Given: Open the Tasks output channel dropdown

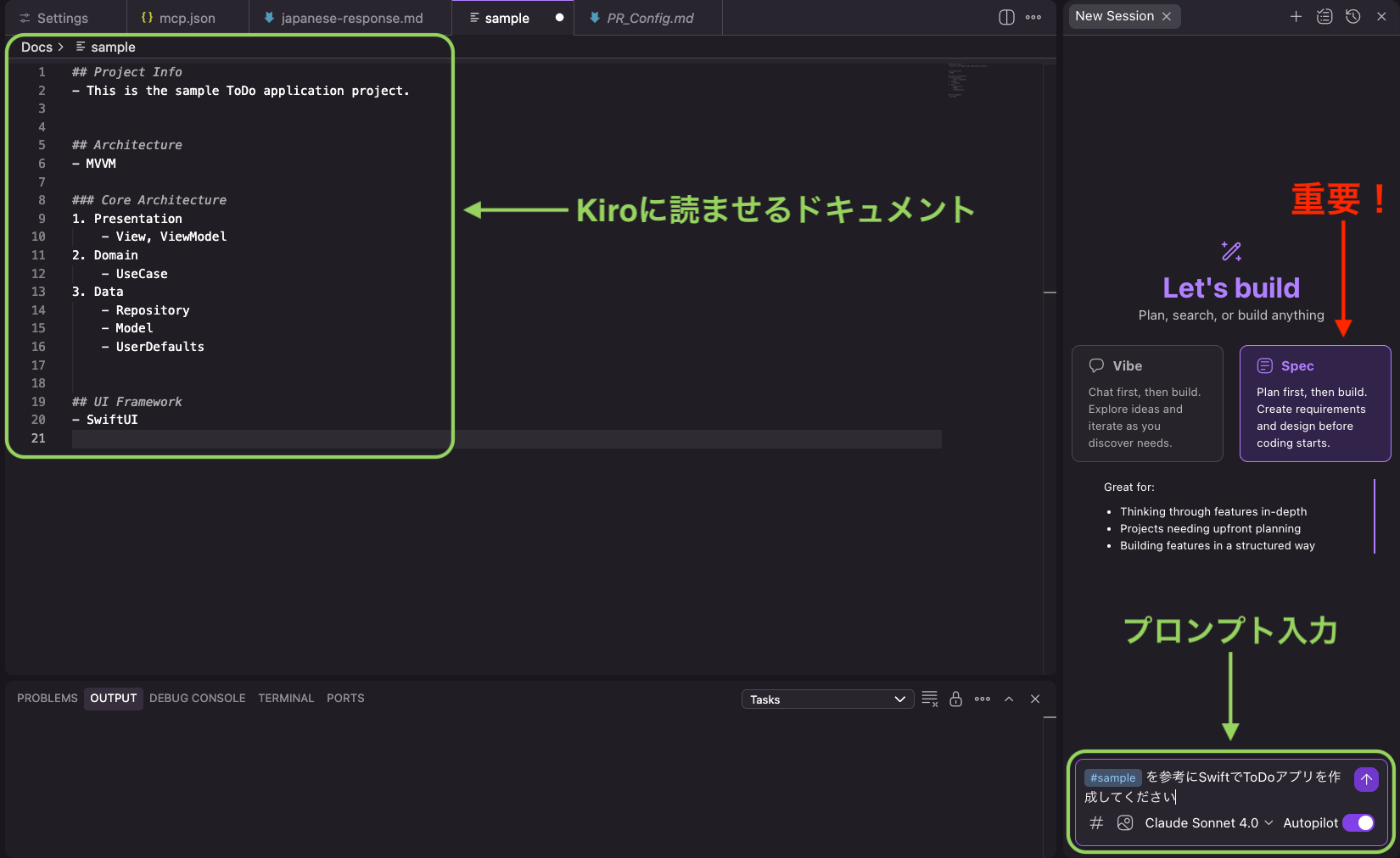Looking at the screenshot, I should point(827,700).
